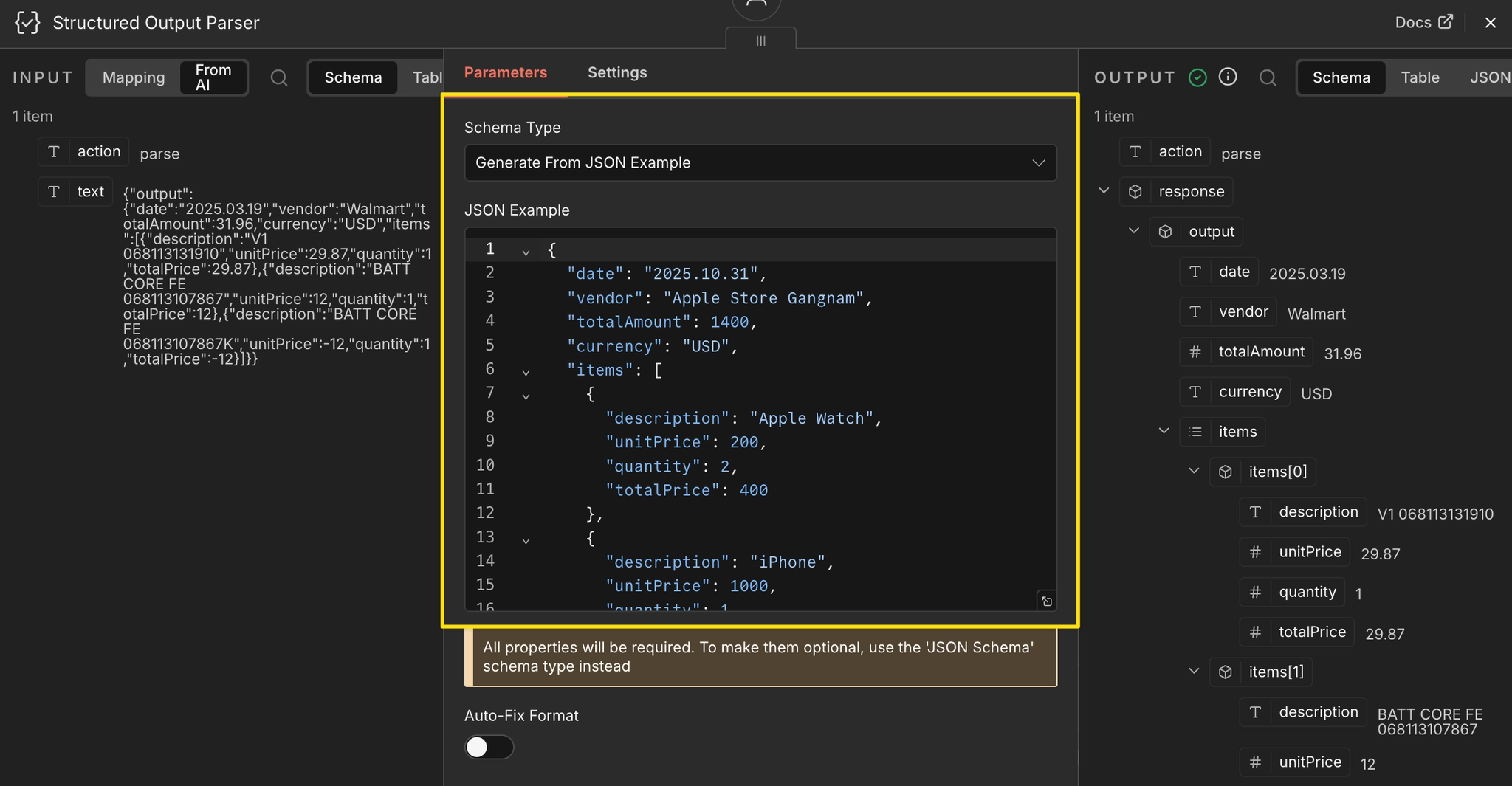Click the quantity pill under items[0]
The height and width of the screenshot is (786, 1512).
pyautogui.click(x=1292, y=591)
